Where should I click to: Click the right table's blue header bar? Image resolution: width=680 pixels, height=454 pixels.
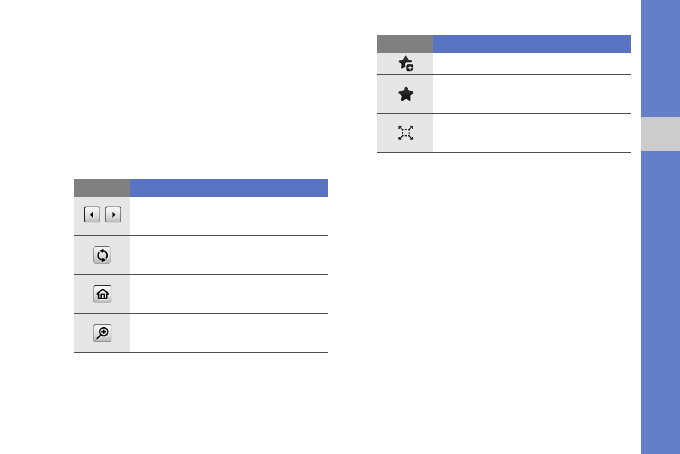click(x=532, y=43)
